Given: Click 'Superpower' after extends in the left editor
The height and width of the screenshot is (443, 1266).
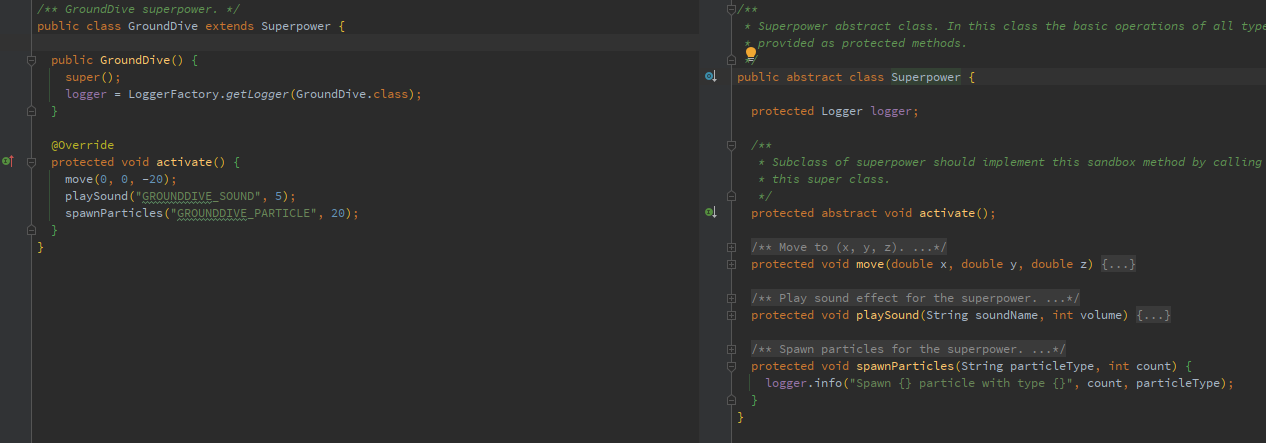Looking at the screenshot, I should click(x=297, y=26).
